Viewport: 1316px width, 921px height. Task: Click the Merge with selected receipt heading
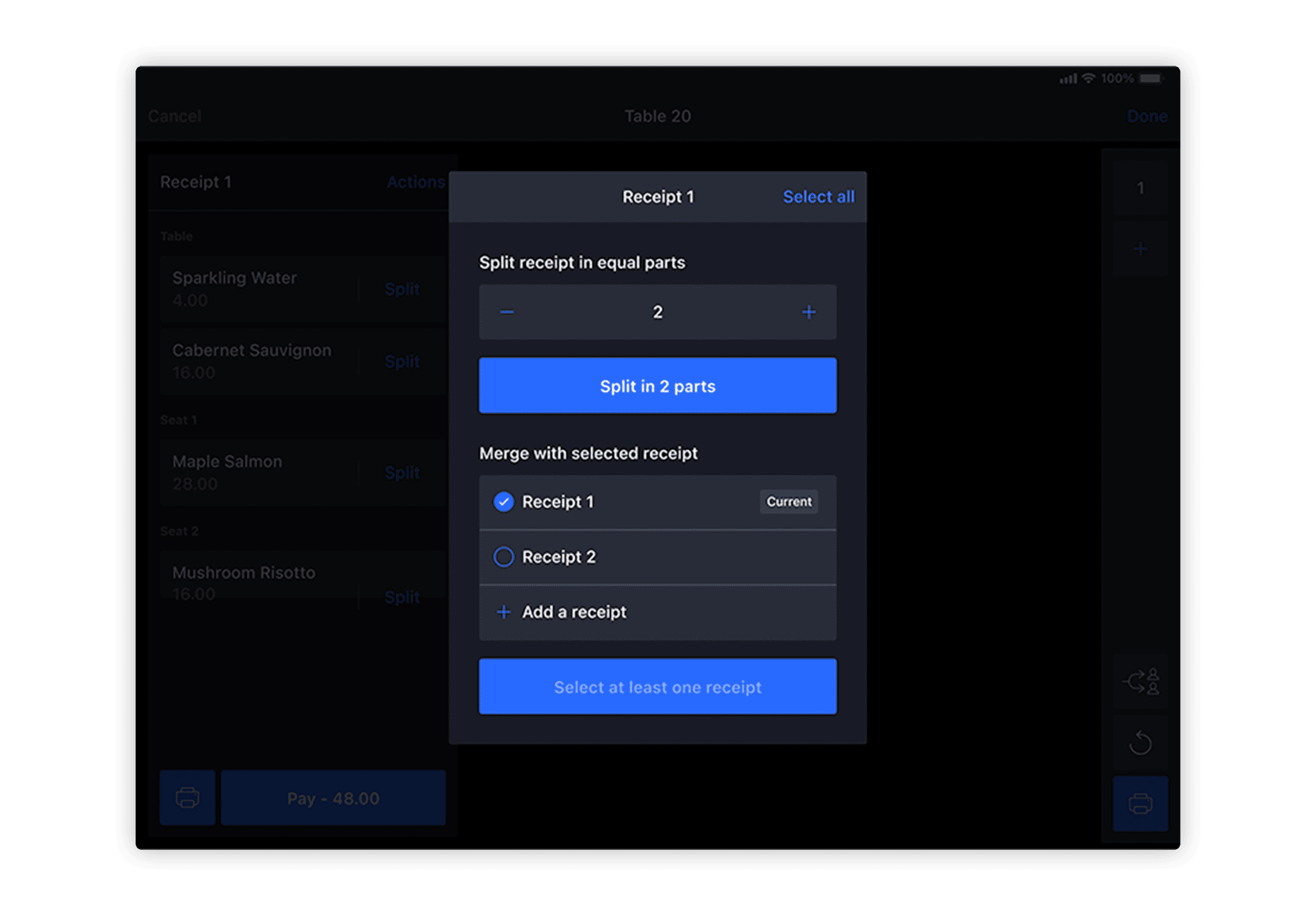click(588, 453)
